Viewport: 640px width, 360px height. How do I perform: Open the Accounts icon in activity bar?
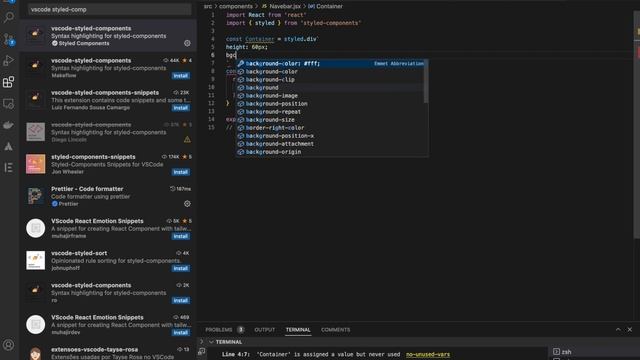point(9,345)
